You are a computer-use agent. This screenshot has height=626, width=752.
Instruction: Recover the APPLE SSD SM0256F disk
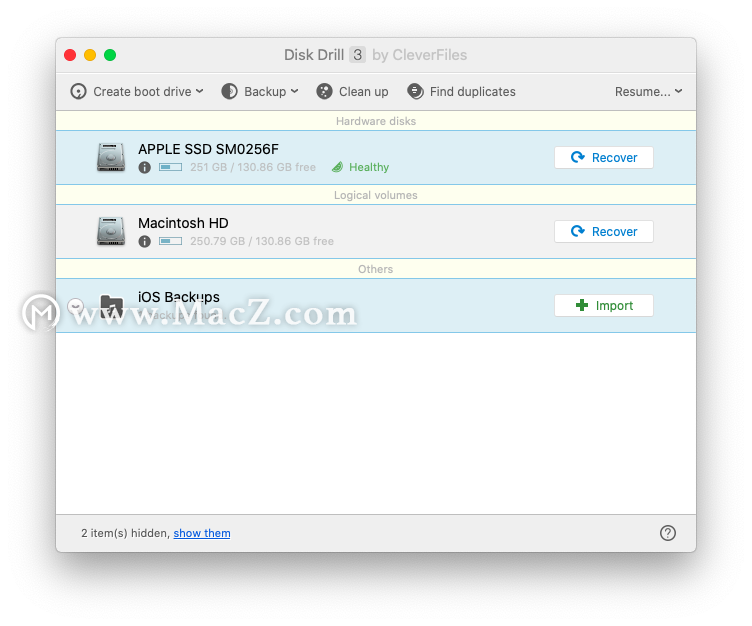click(x=604, y=157)
